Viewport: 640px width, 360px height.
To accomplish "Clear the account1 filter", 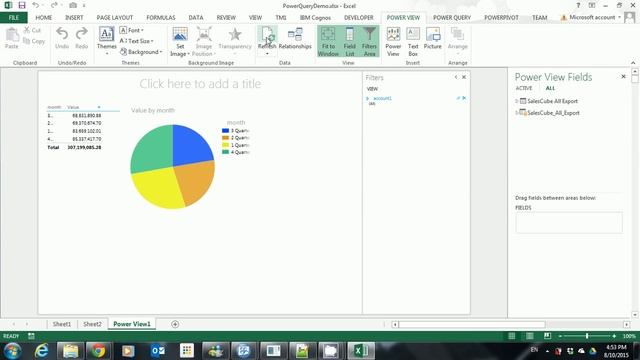I will [458, 98].
